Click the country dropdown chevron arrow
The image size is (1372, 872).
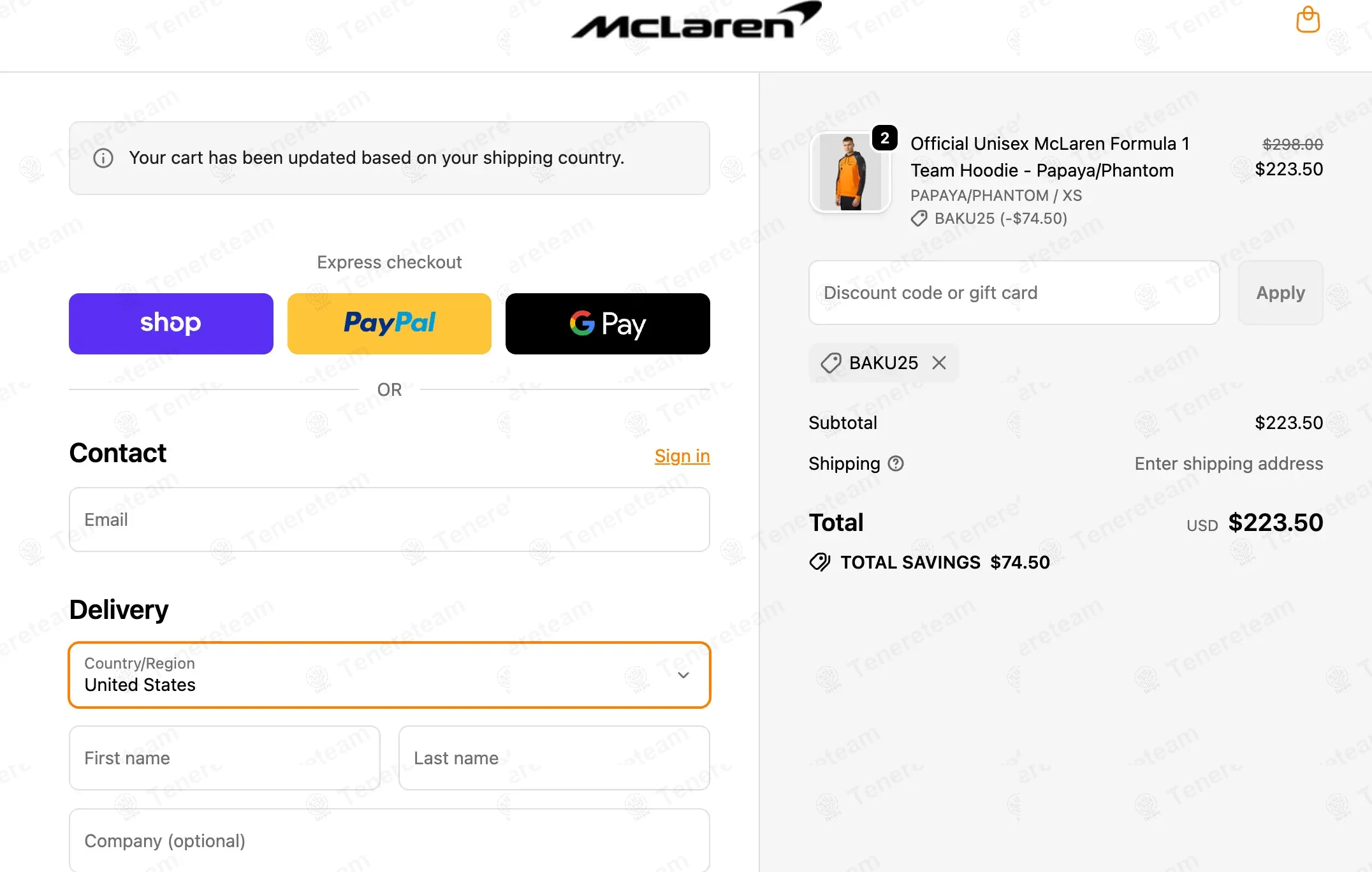point(683,675)
